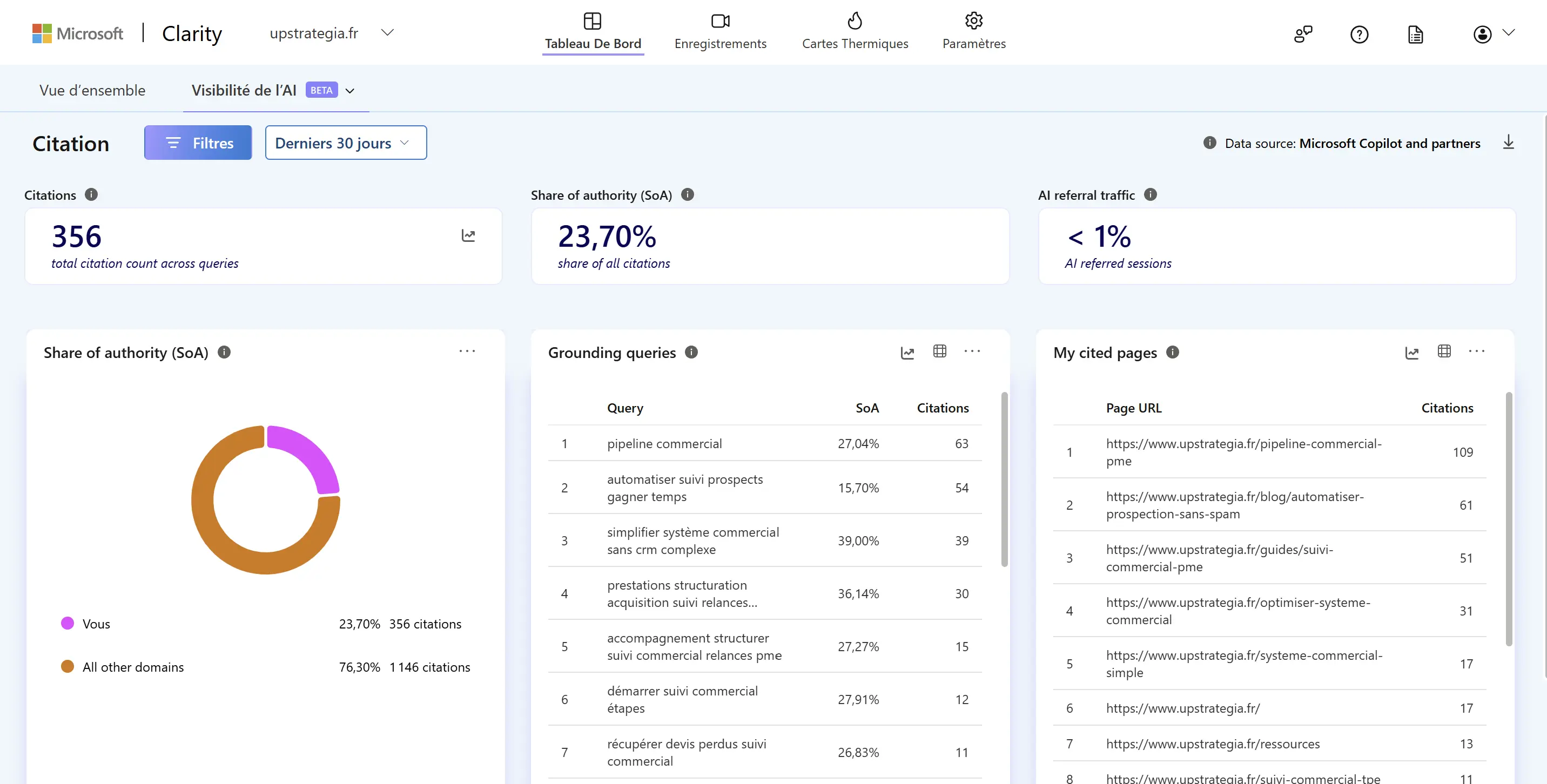The height and width of the screenshot is (784, 1547).
Task: Show info for top Share of authority card
Action: tap(688, 194)
